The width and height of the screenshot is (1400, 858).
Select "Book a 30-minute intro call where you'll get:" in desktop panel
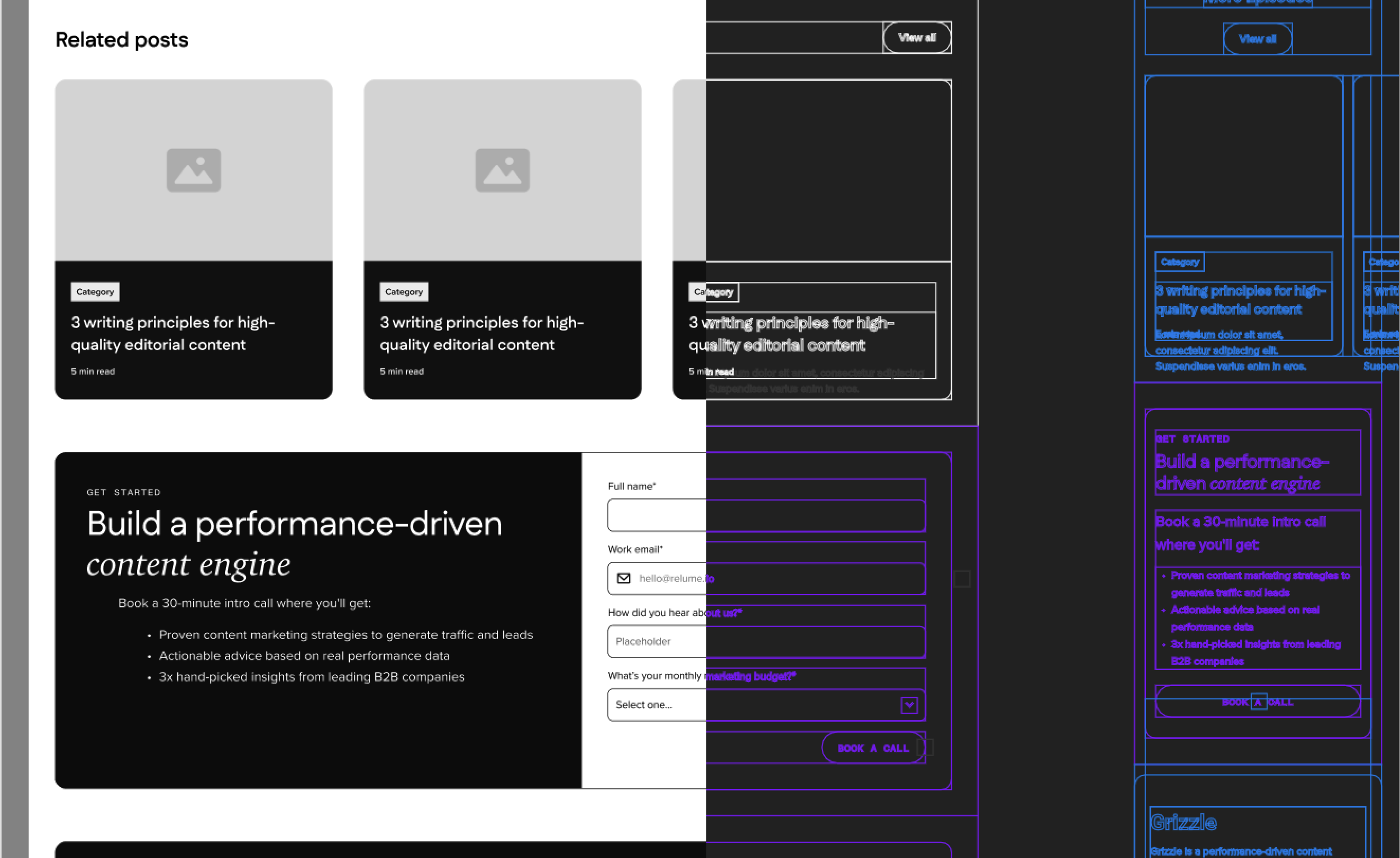(244, 603)
